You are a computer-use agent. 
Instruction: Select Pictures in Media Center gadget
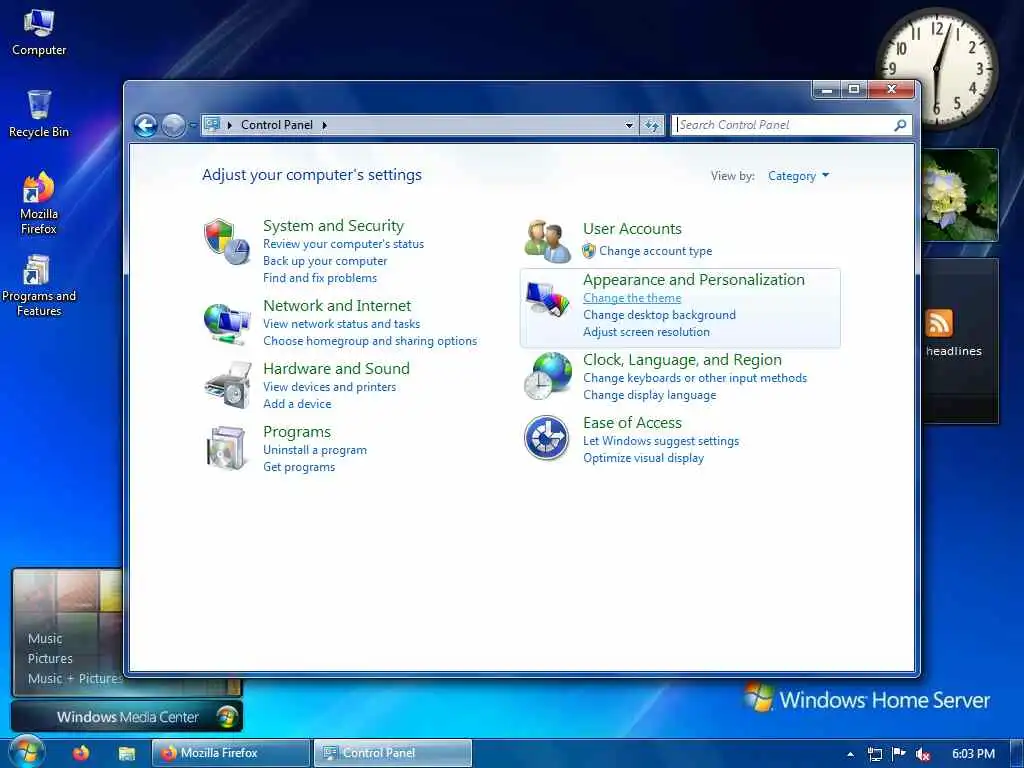[50, 658]
